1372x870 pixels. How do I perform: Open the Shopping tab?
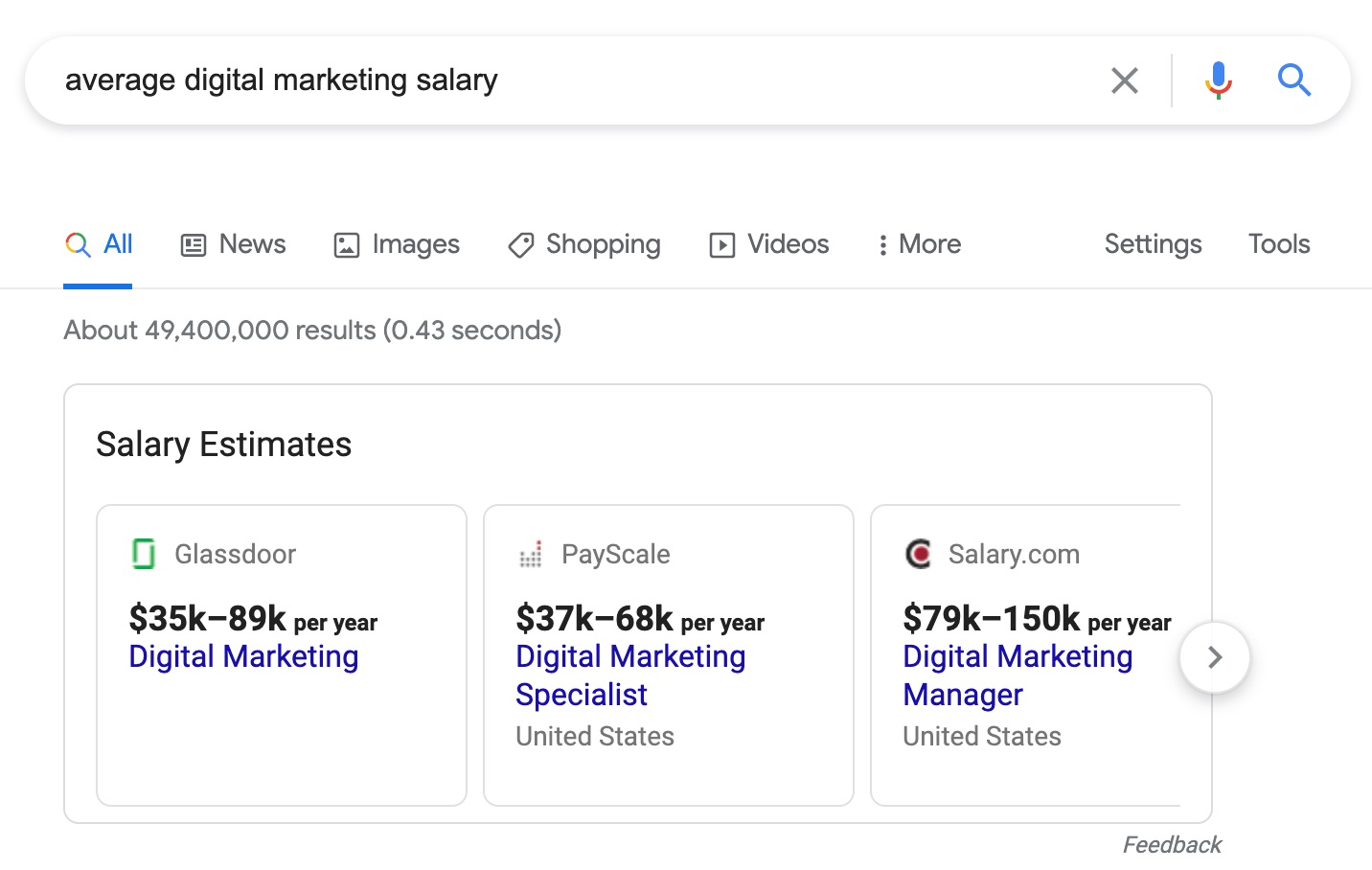[584, 244]
